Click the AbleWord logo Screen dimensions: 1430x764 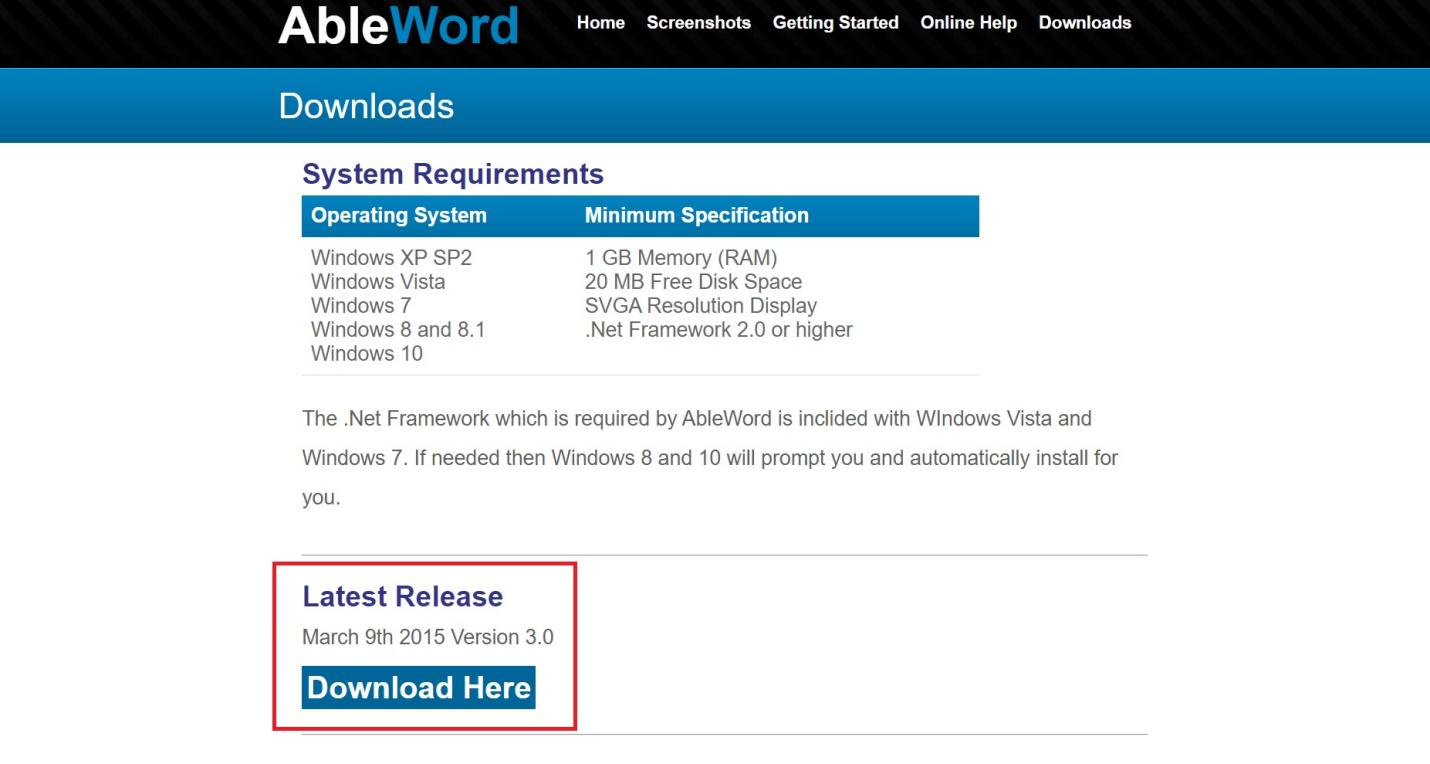(397, 24)
